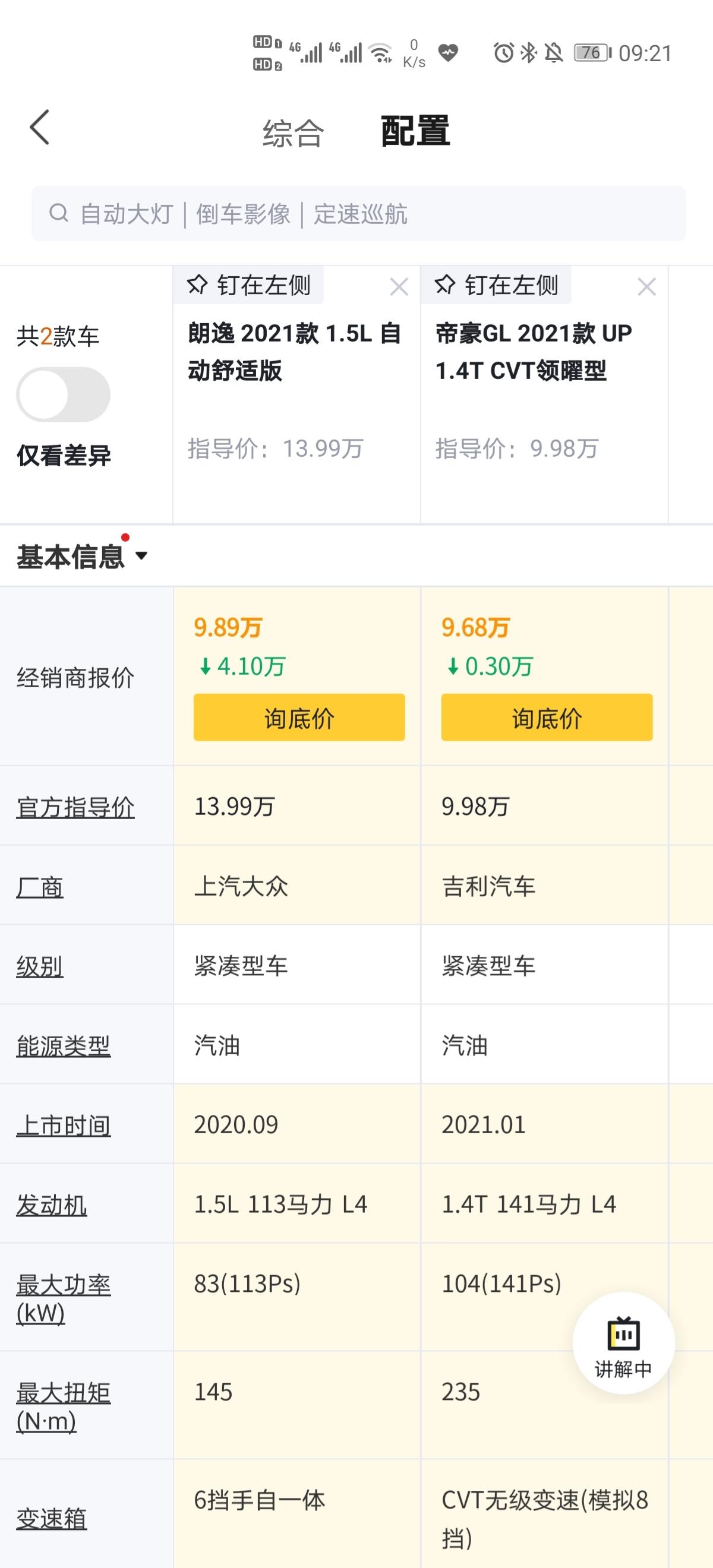Open 上市时间 definition link
The width and height of the screenshot is (713, 1568).
(64, 1126)
